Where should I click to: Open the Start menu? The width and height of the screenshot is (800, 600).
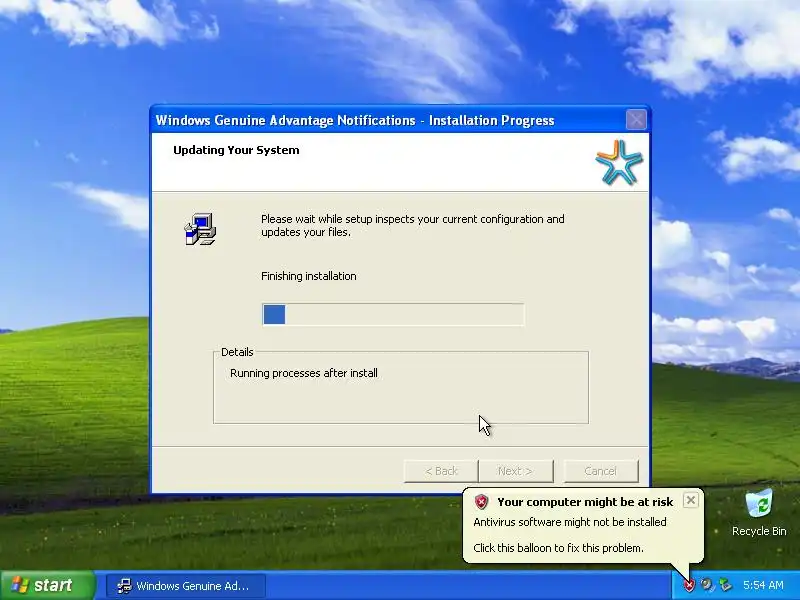coord(48,585)
